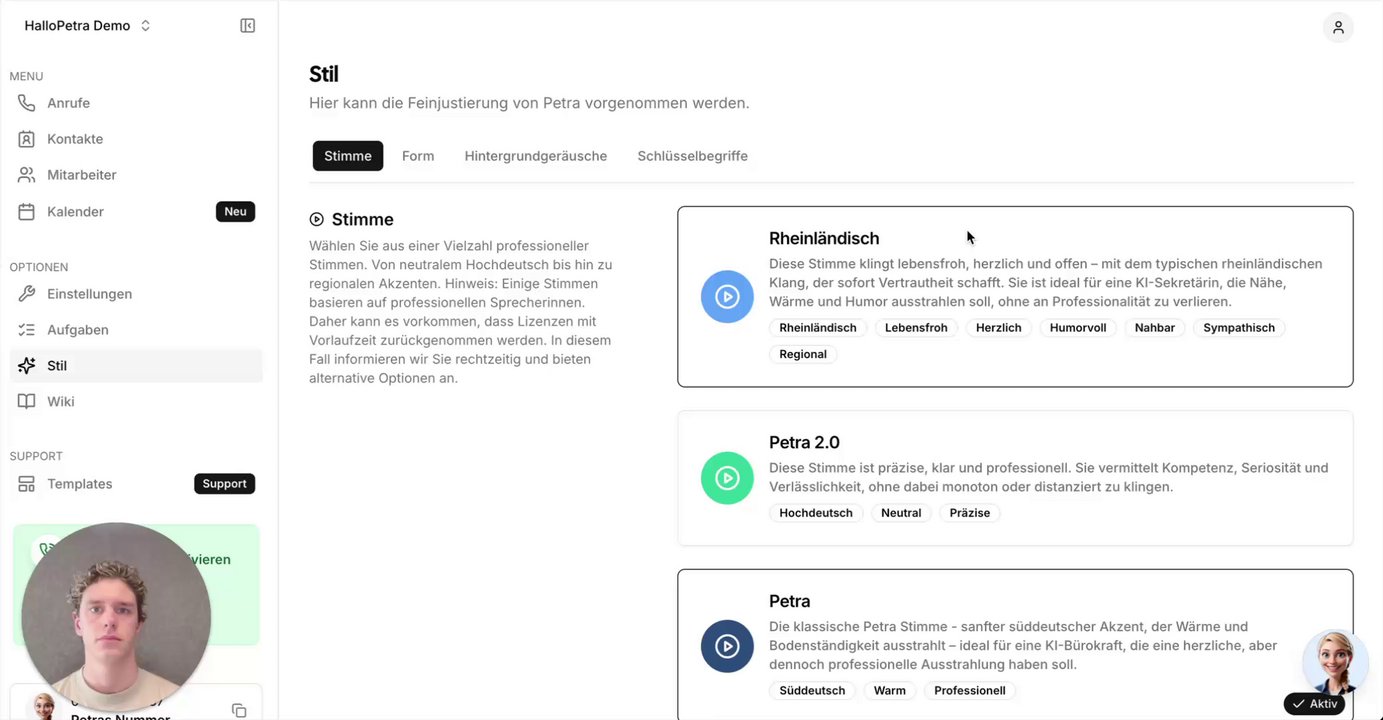Image resolution: width=1383 pixels, height=720 pixels.
Task: Switch to the Form tab
Action: [x=418, y=156]
